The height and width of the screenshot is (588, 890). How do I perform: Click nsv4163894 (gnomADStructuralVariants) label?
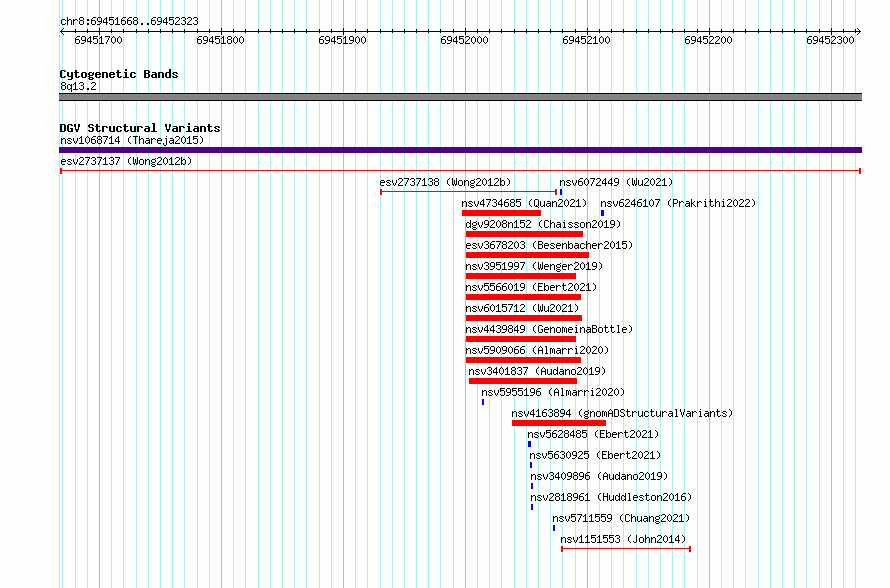click(x=622, y=413)
